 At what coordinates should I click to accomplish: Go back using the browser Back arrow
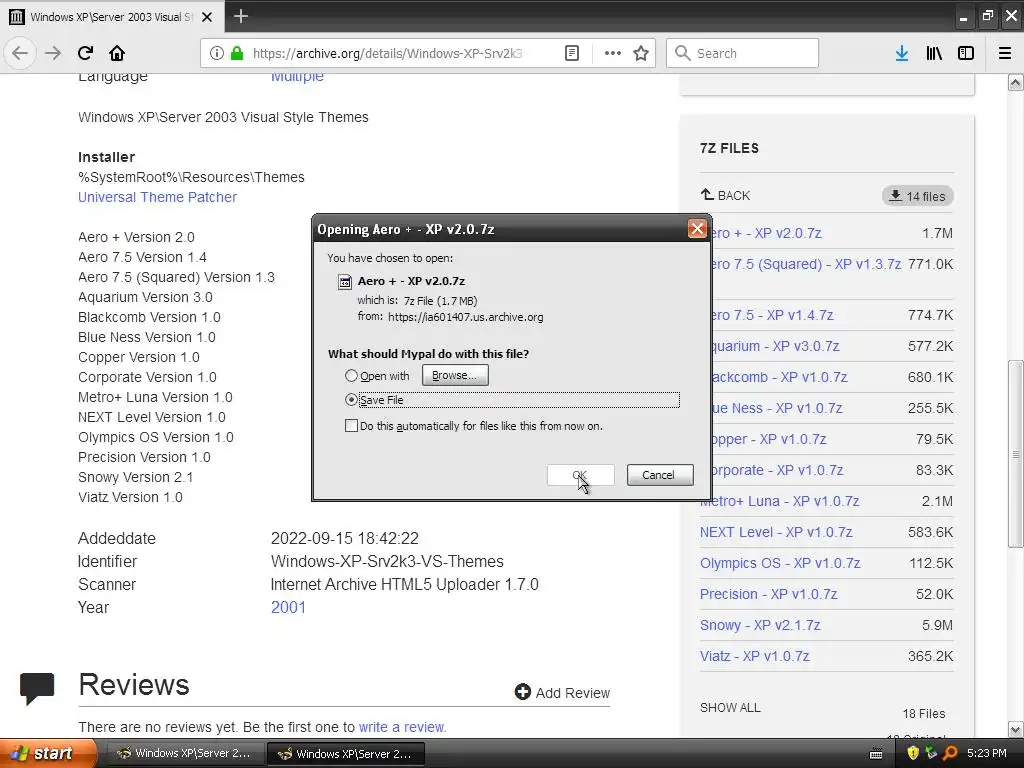[20, 53]
